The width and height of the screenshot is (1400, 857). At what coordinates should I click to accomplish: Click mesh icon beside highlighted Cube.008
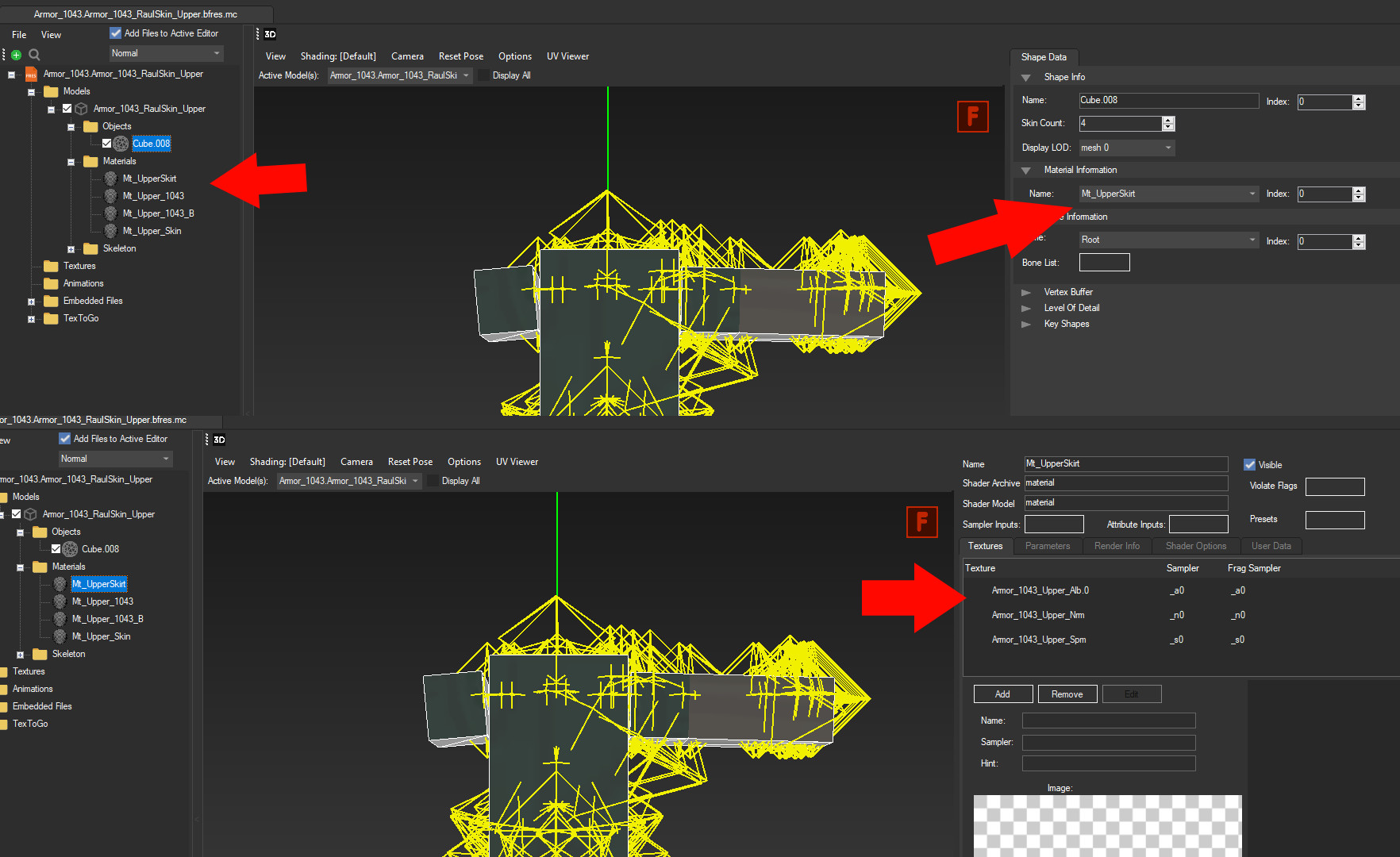point(121,144)
